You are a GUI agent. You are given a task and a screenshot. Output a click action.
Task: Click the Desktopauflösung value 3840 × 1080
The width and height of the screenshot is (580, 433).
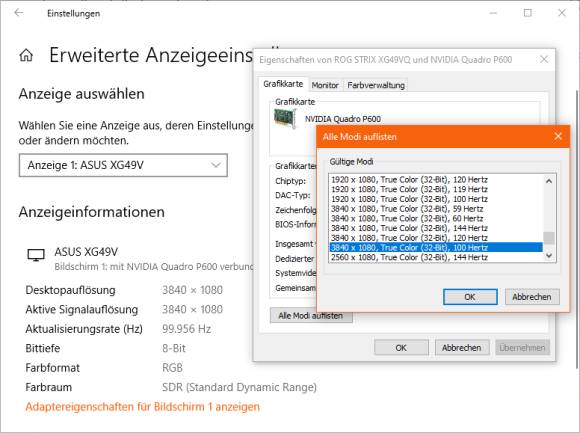coord(192,290)
